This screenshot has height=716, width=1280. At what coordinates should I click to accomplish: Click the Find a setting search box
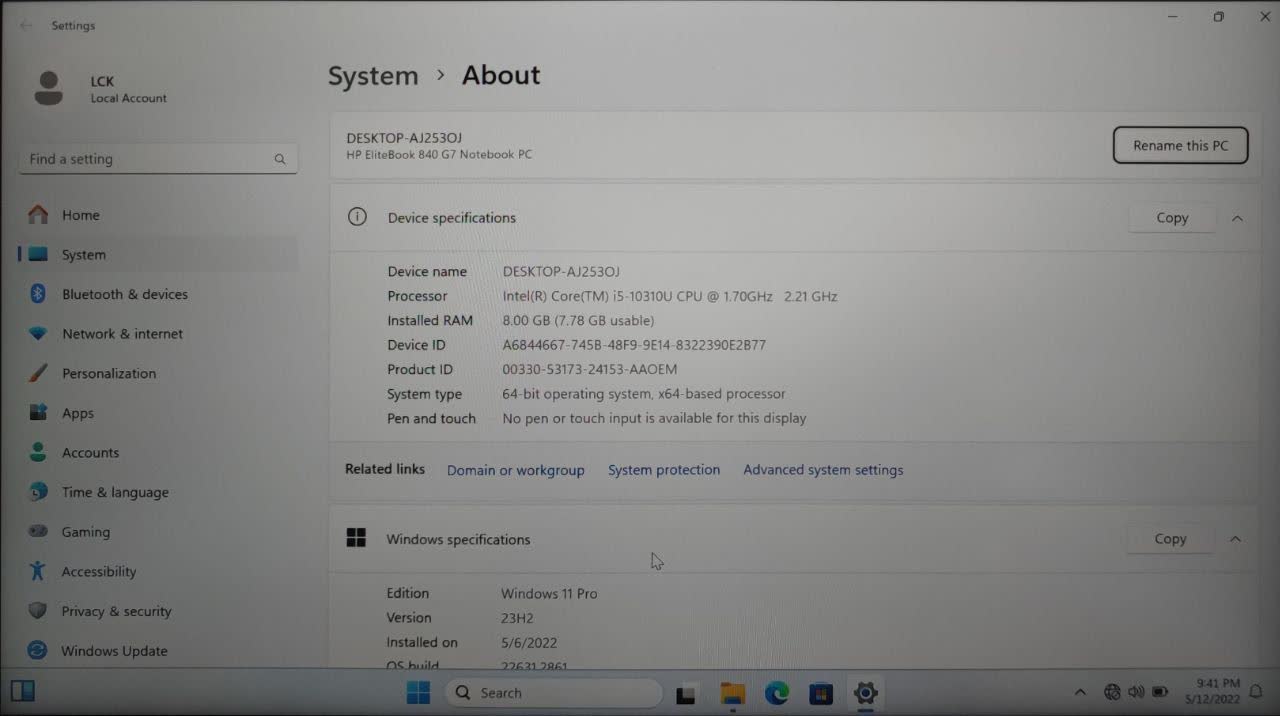pyautogui.click(x=150, y=159)
